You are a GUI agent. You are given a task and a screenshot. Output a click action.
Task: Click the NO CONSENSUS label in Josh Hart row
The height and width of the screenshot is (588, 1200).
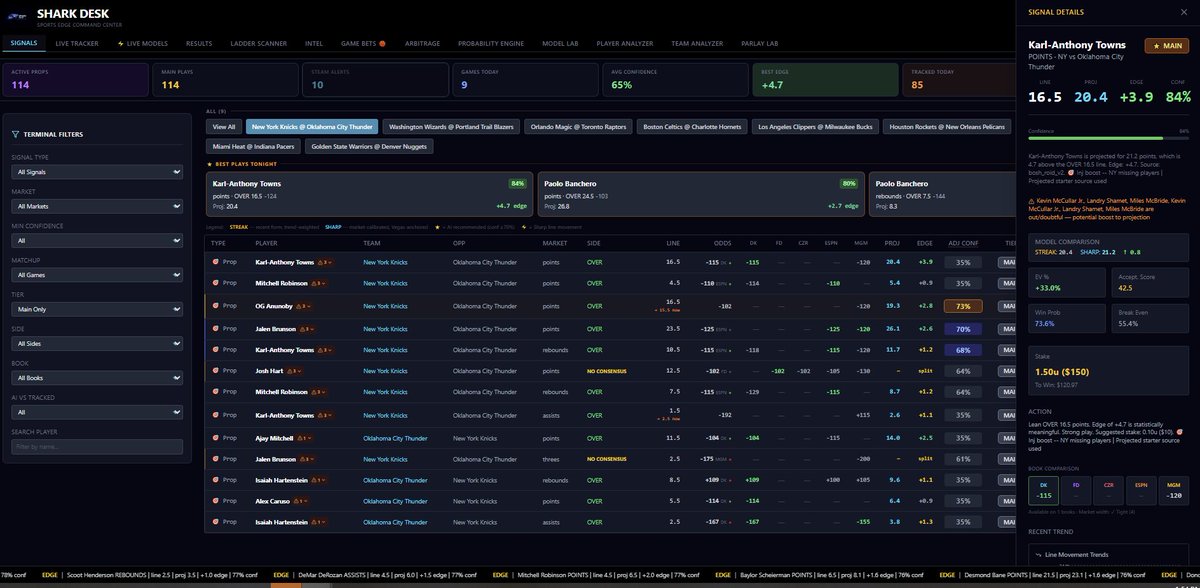pyautogui.click(x=606, y=371)
